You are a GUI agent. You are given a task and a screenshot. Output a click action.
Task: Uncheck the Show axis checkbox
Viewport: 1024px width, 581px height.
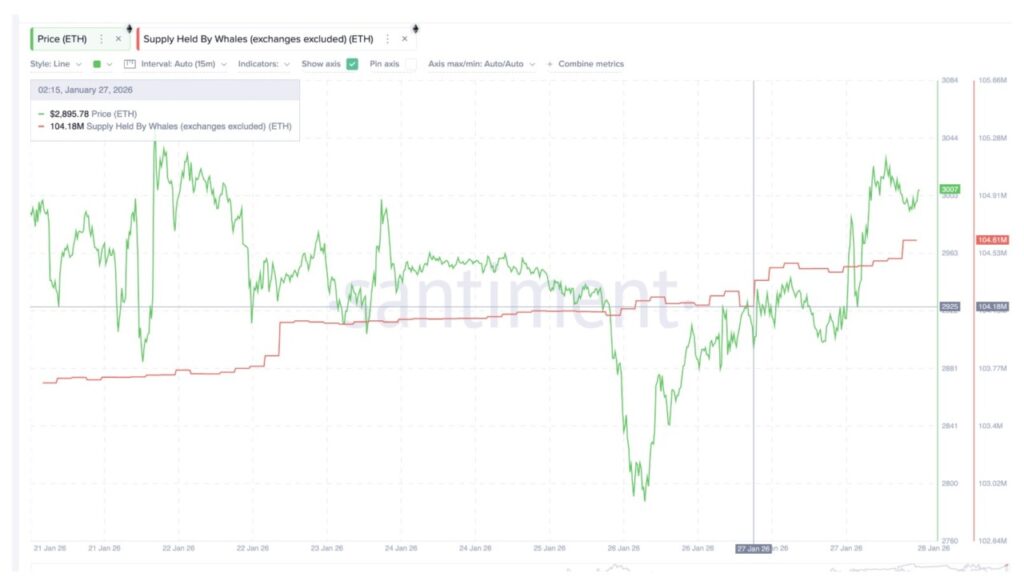(x=352, y=64)
